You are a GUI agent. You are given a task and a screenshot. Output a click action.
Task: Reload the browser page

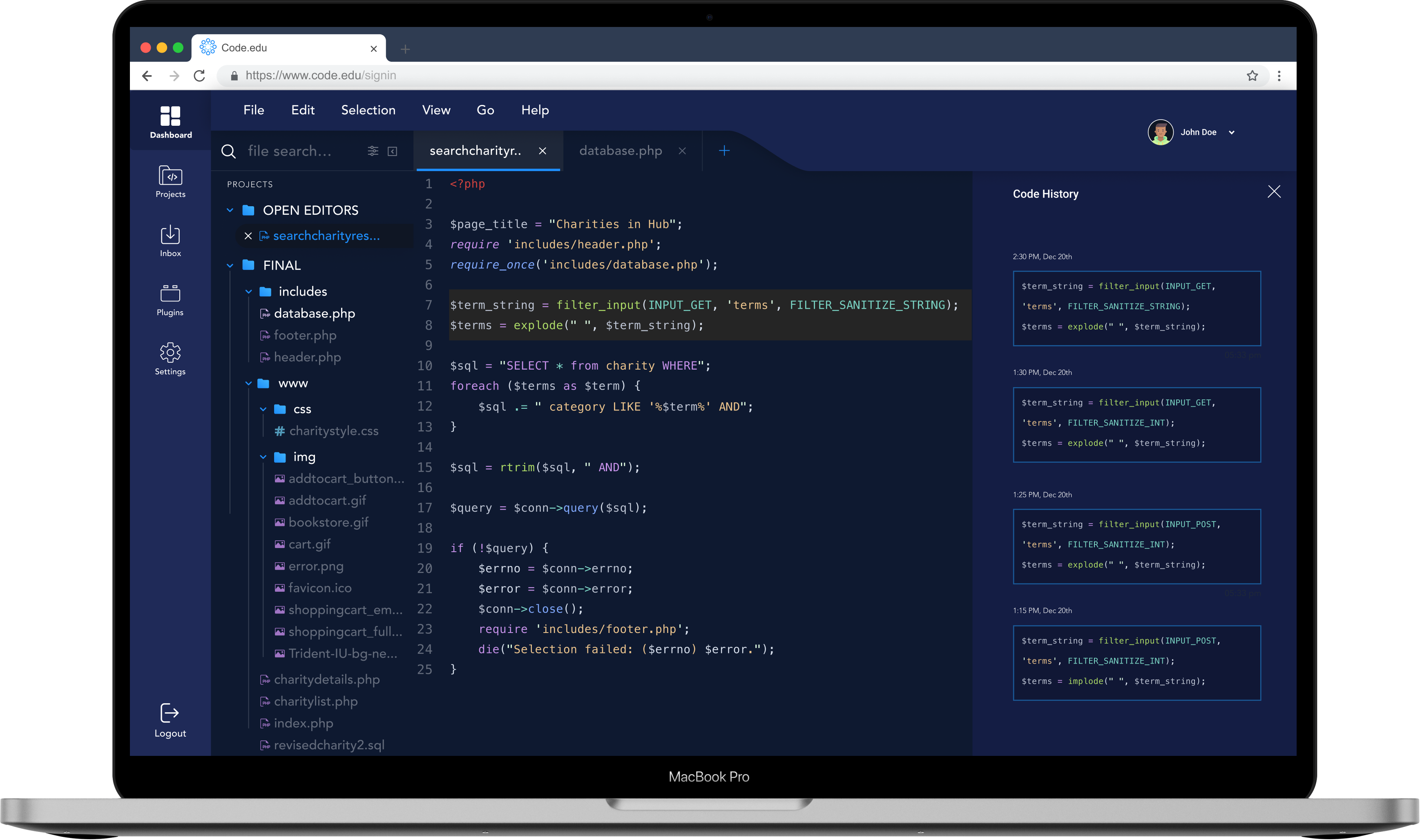[x=199, y=76]
